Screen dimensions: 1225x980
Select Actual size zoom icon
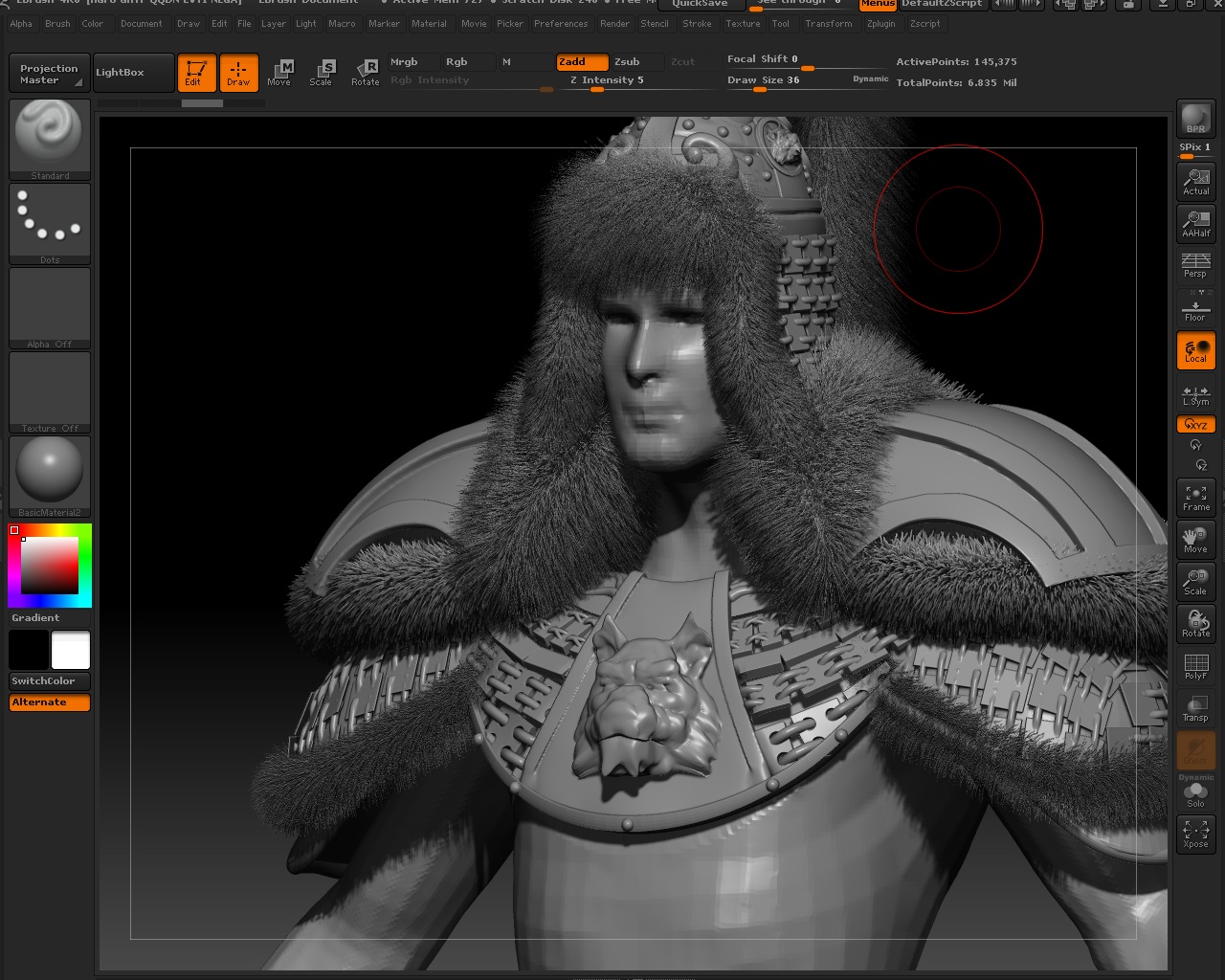tap(1195, 182)
